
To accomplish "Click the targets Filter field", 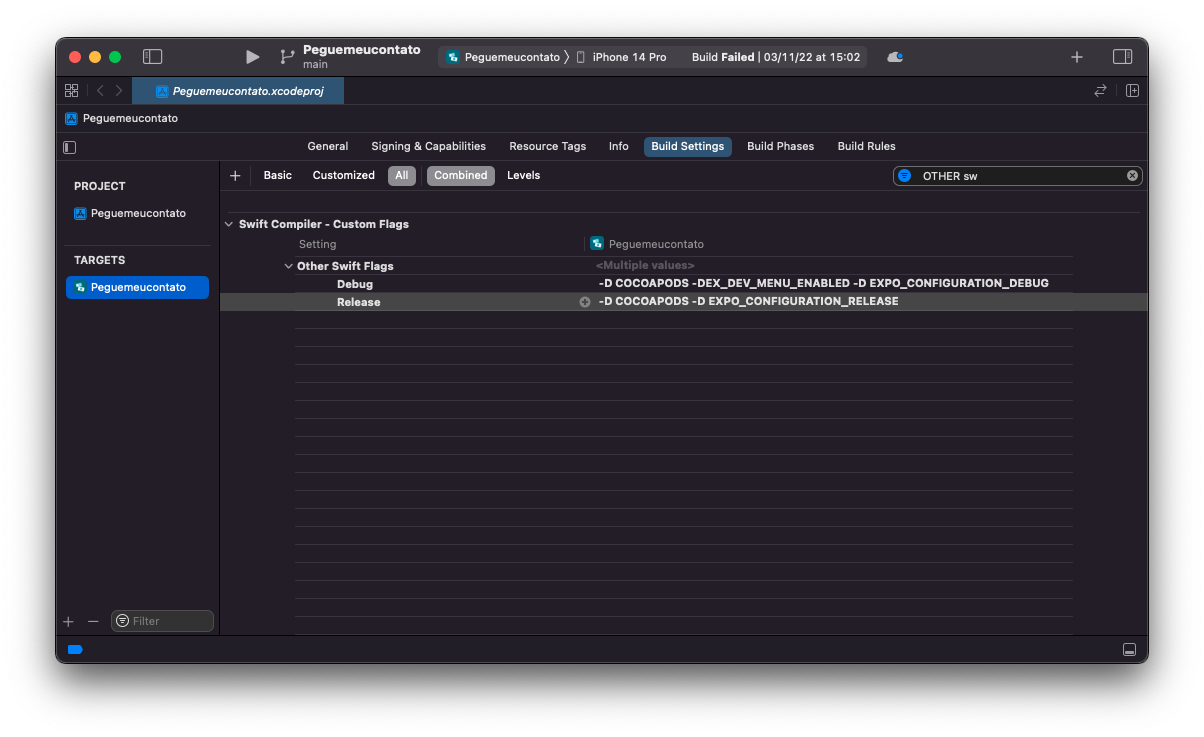I will 162,621.
